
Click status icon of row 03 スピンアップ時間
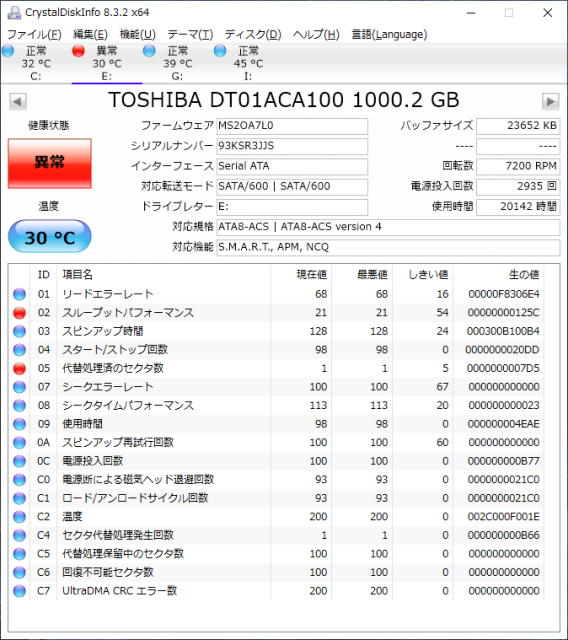(19, 331)
